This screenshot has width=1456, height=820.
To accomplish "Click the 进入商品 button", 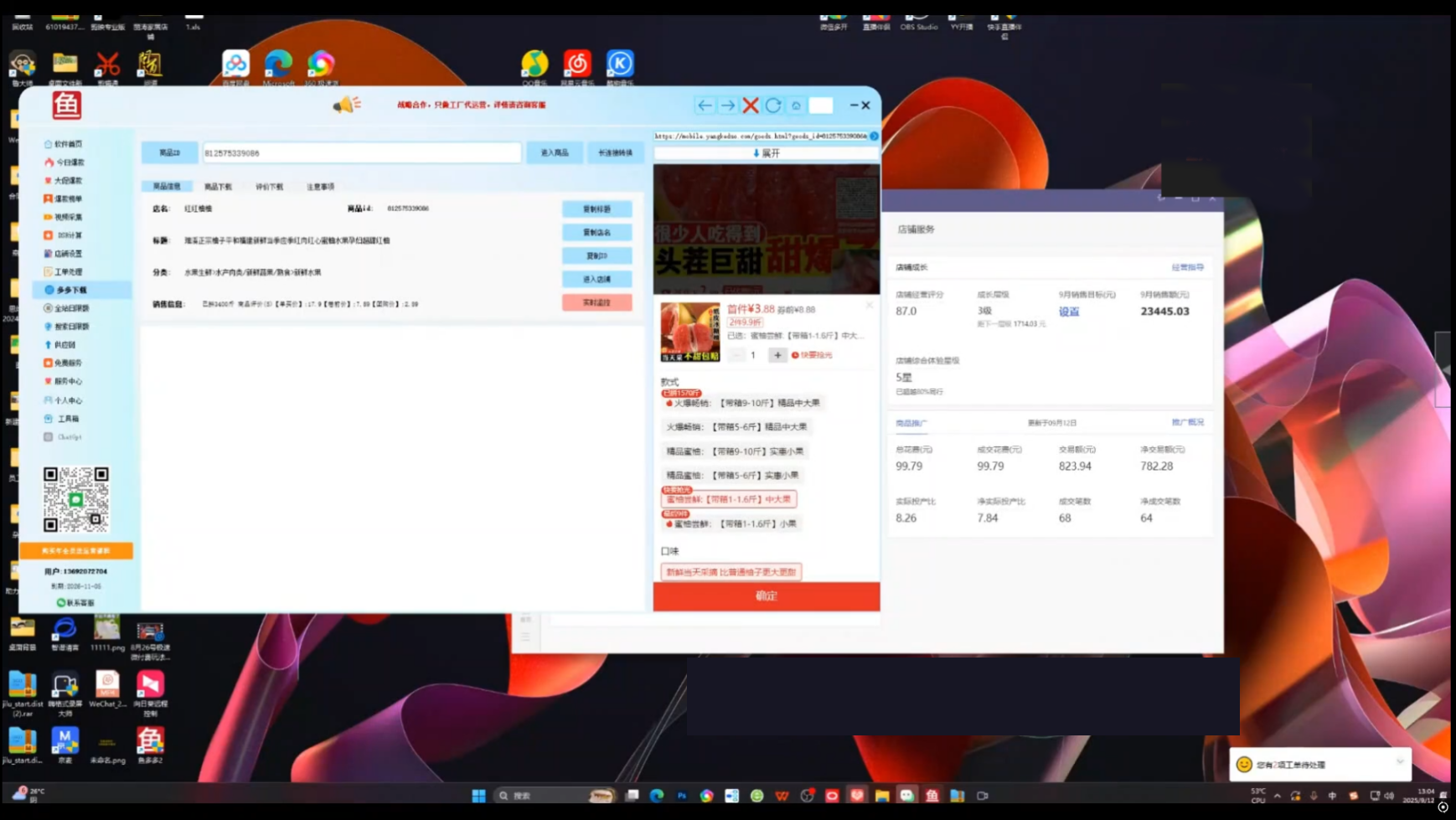I will click(554, 153).
